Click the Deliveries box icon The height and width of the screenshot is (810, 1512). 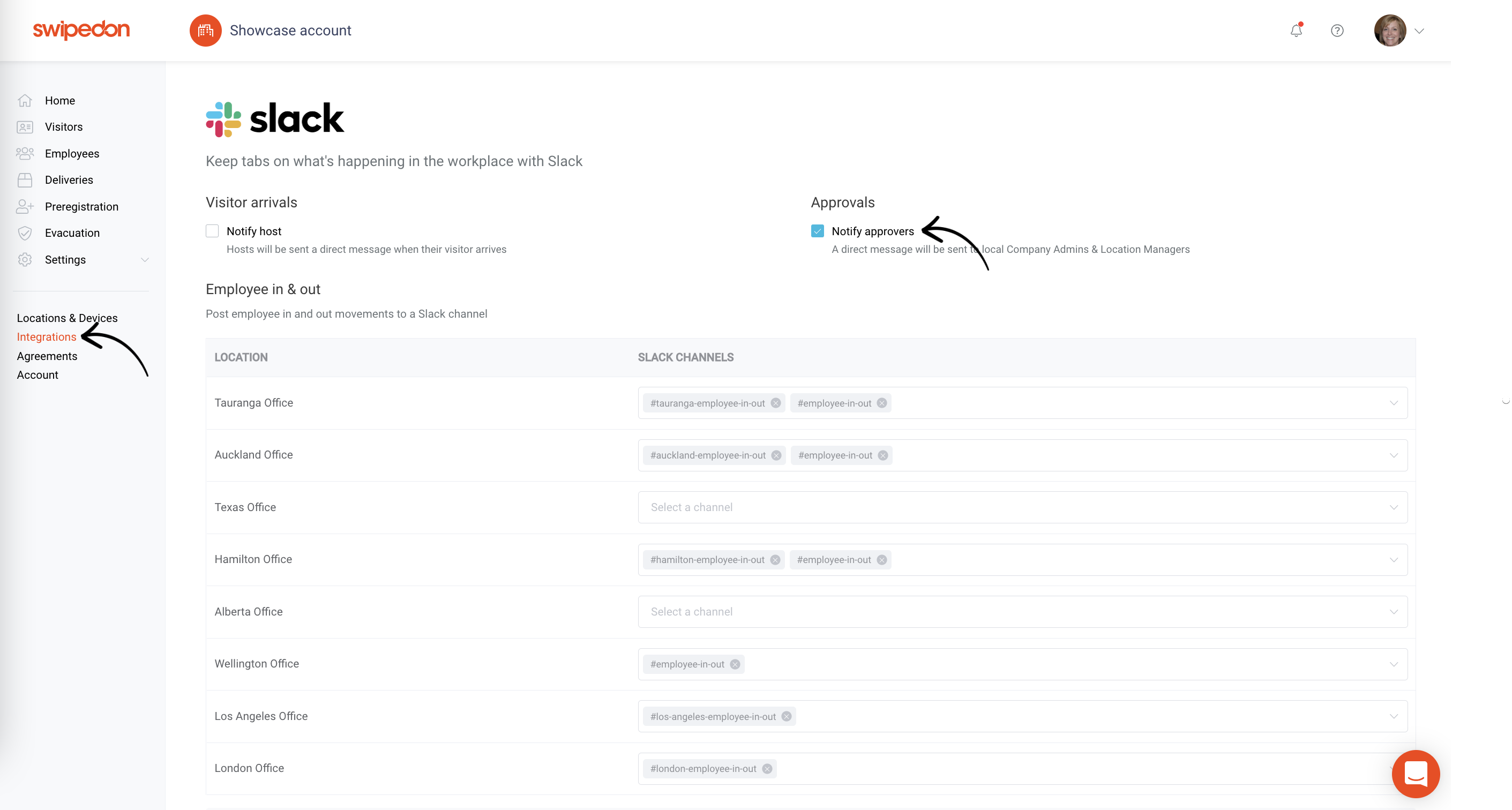25,179
